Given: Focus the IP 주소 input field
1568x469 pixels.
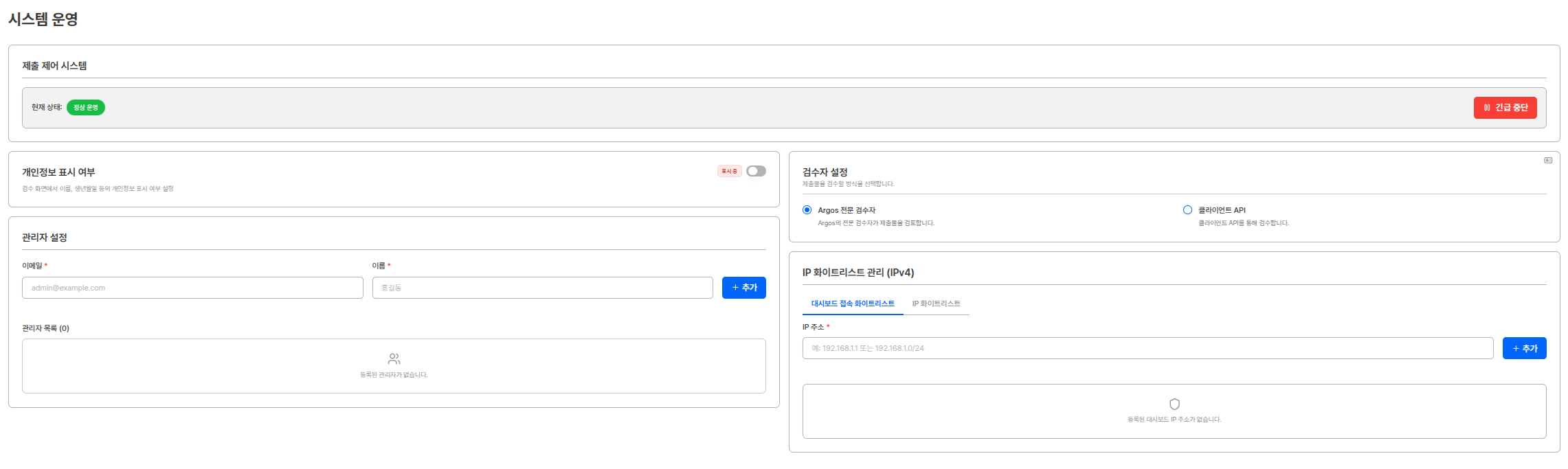Looking at the screenshot, I should [x=1147, y=348].
